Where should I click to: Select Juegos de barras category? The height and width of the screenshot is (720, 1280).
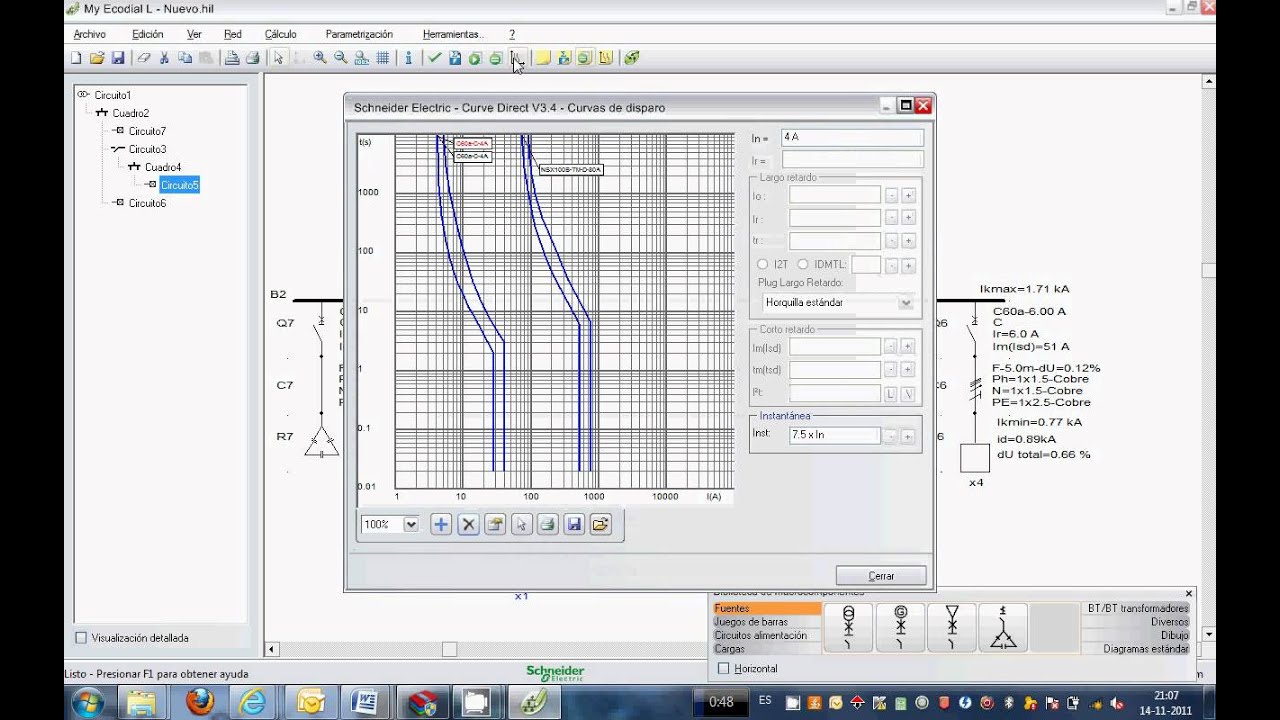click(766, 622)
